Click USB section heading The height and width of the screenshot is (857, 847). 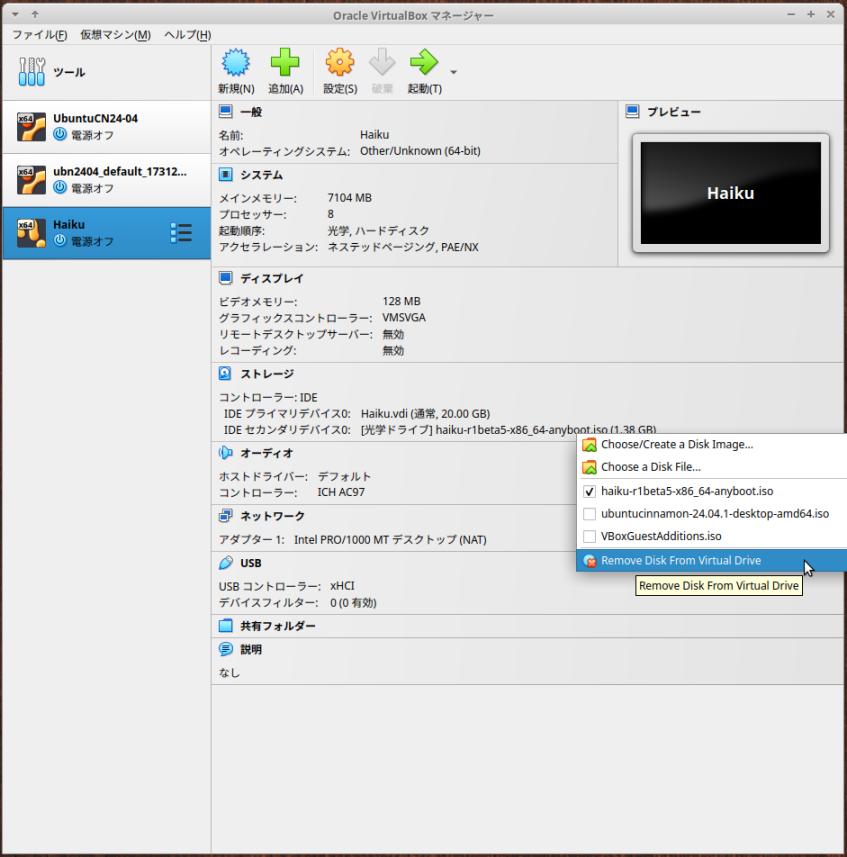(251, 563)
